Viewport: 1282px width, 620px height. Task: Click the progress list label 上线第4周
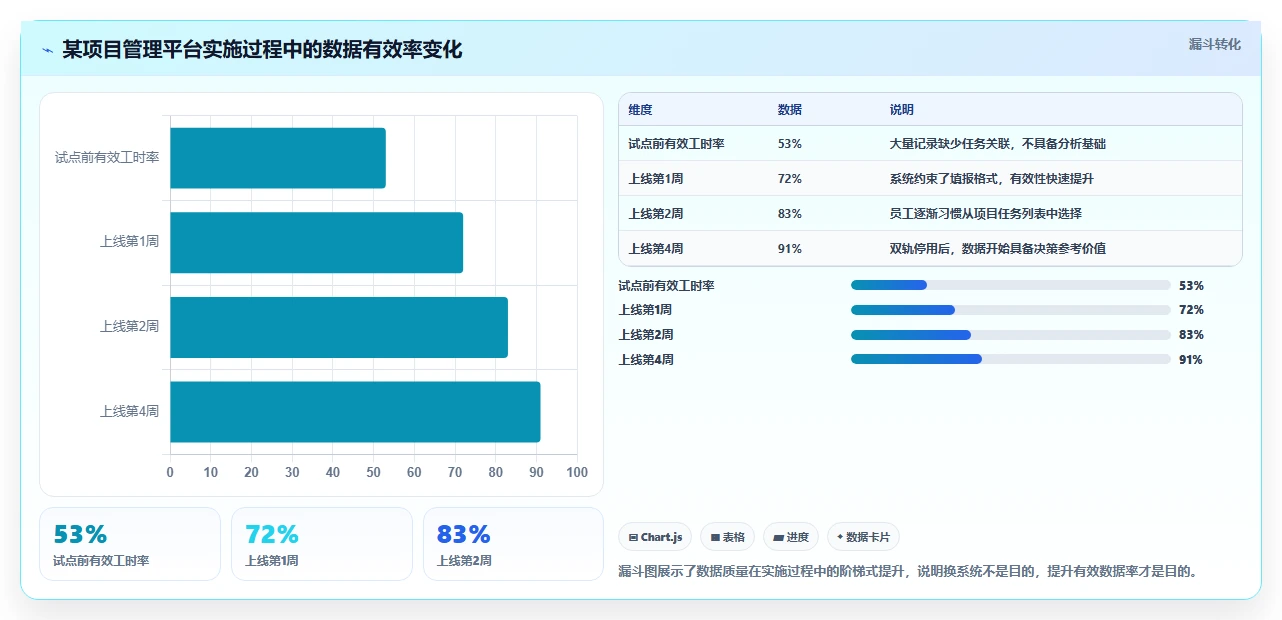646,360
